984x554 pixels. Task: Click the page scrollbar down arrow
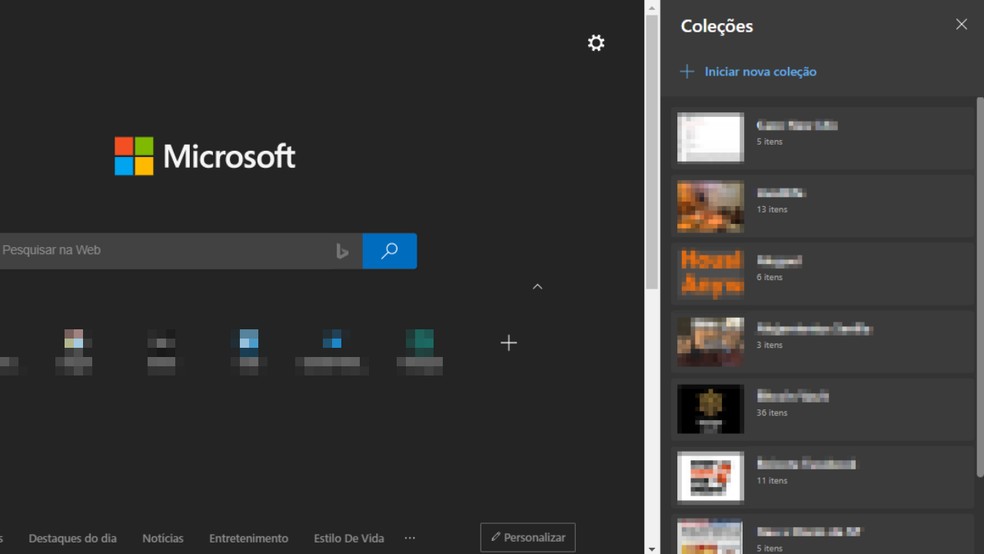coord(651,548)
